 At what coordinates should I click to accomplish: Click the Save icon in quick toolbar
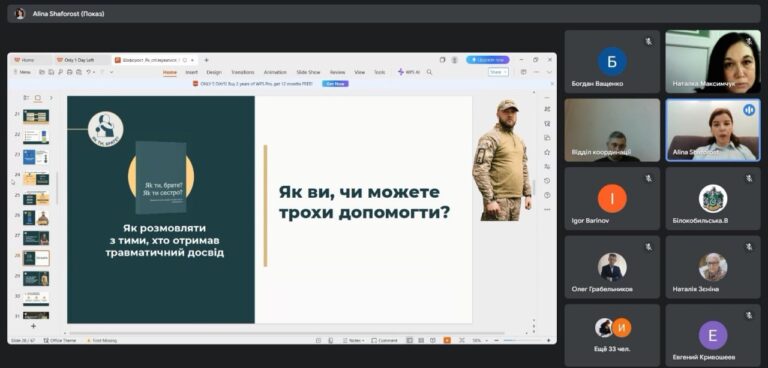click(x=51, y=72)
